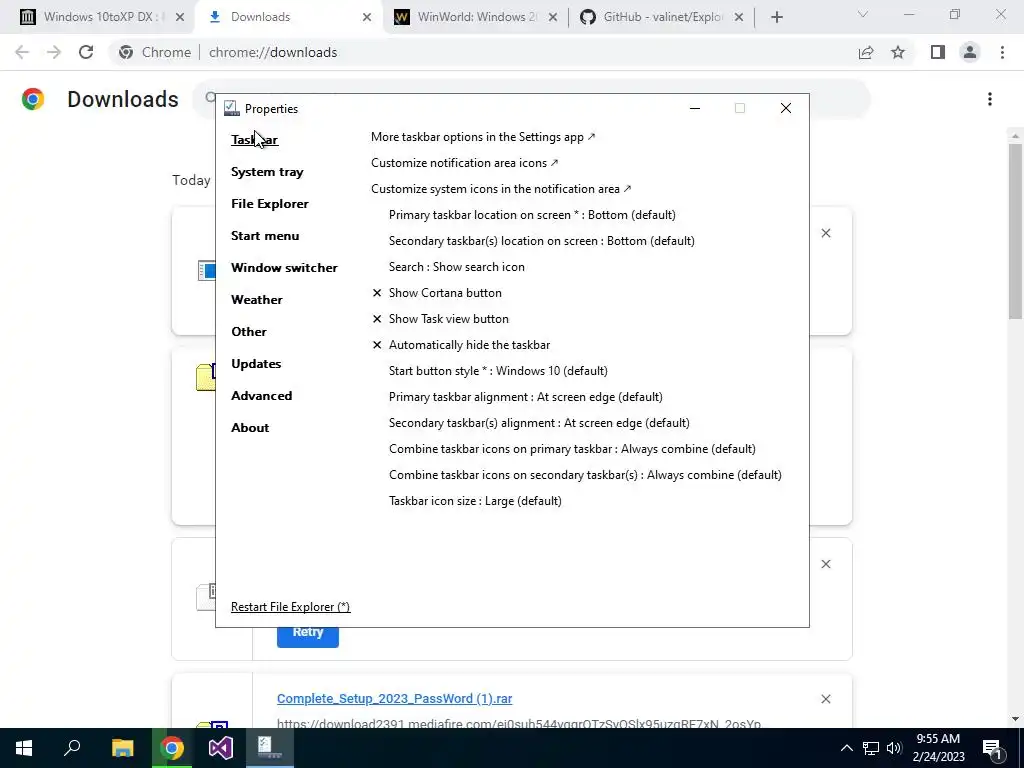Open the notification center icon

(992, 748)
